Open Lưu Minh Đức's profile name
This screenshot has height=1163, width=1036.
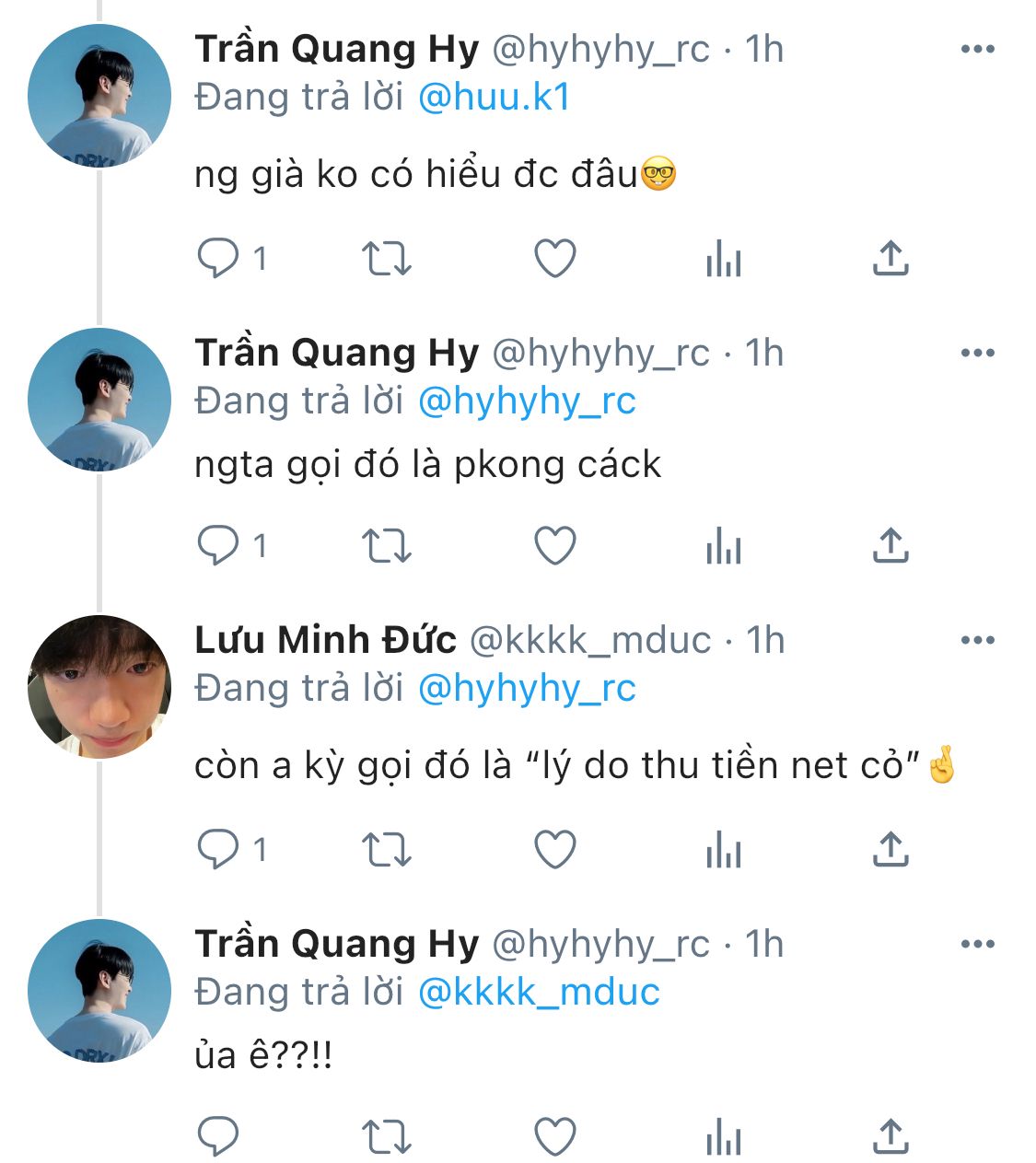click(x=325, y=640)
